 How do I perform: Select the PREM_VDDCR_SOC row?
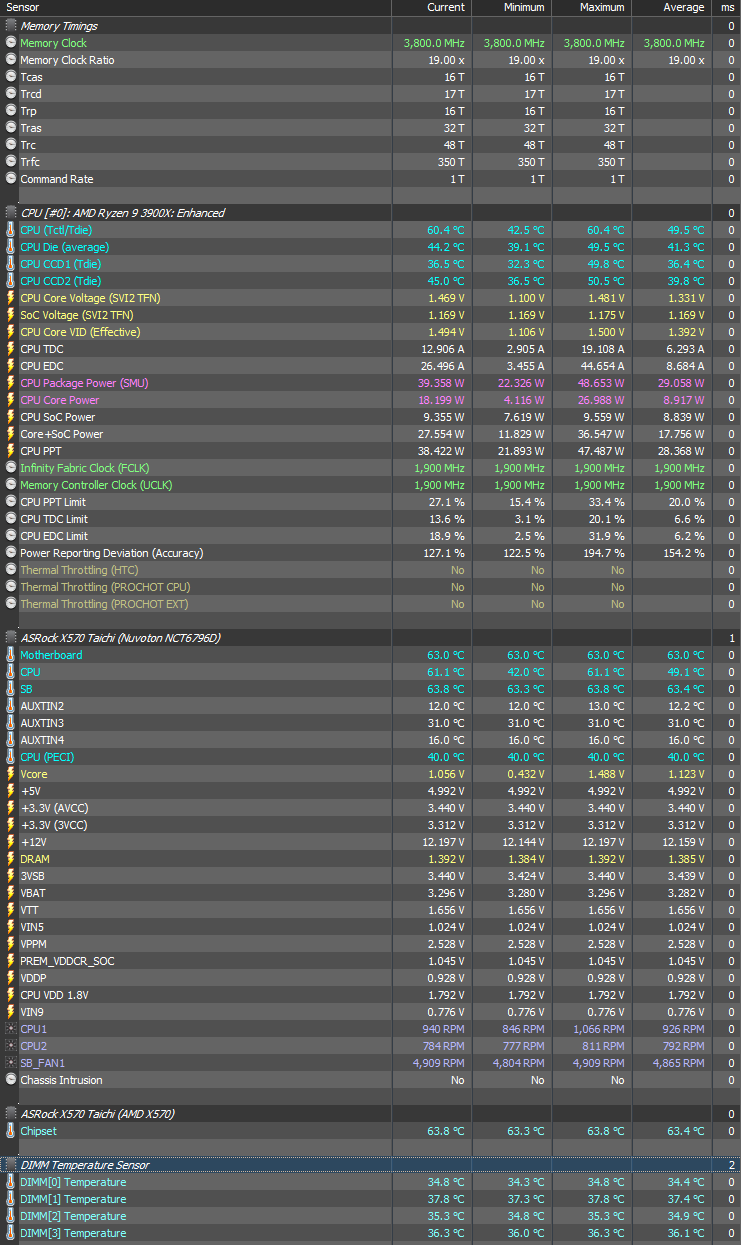point(370,961)
